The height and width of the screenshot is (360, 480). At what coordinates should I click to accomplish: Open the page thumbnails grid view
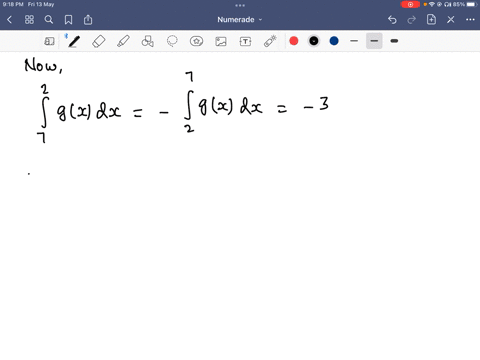(x=29, y=20)
